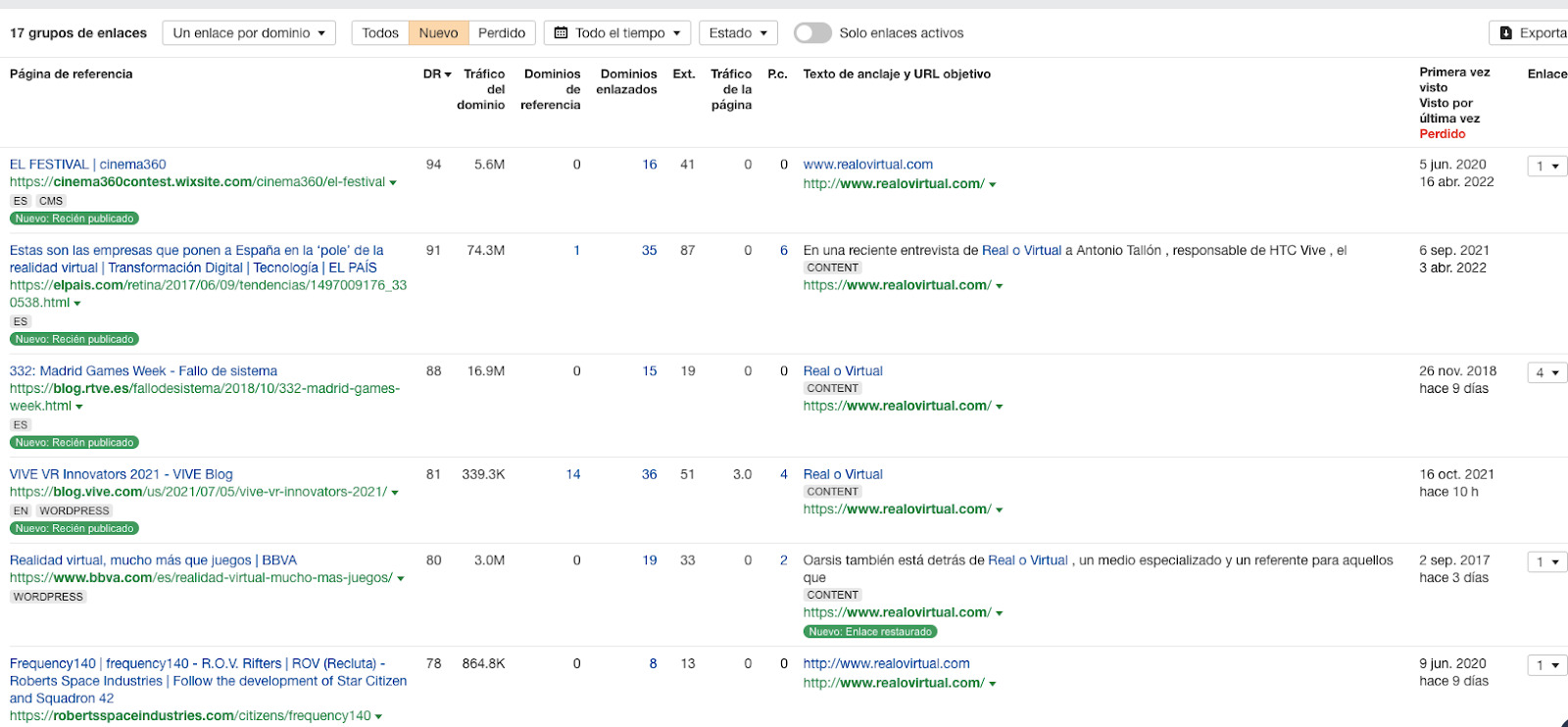Click 'Nuevo: Enlace restaurado' badge
1568x727 pixels.
870,632
